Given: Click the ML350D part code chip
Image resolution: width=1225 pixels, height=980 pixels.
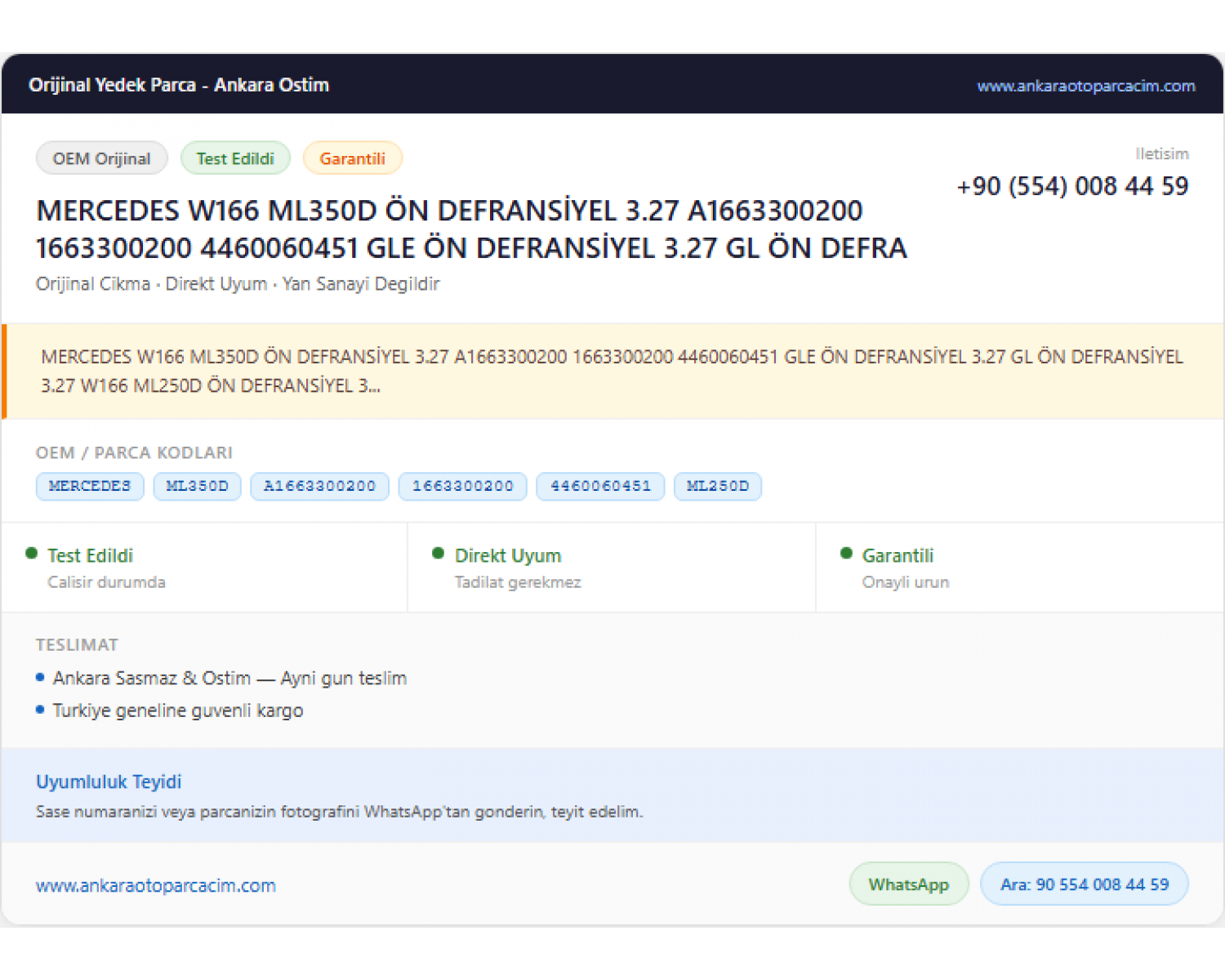Looking at the screenshot, I should [x=198, y=486].
